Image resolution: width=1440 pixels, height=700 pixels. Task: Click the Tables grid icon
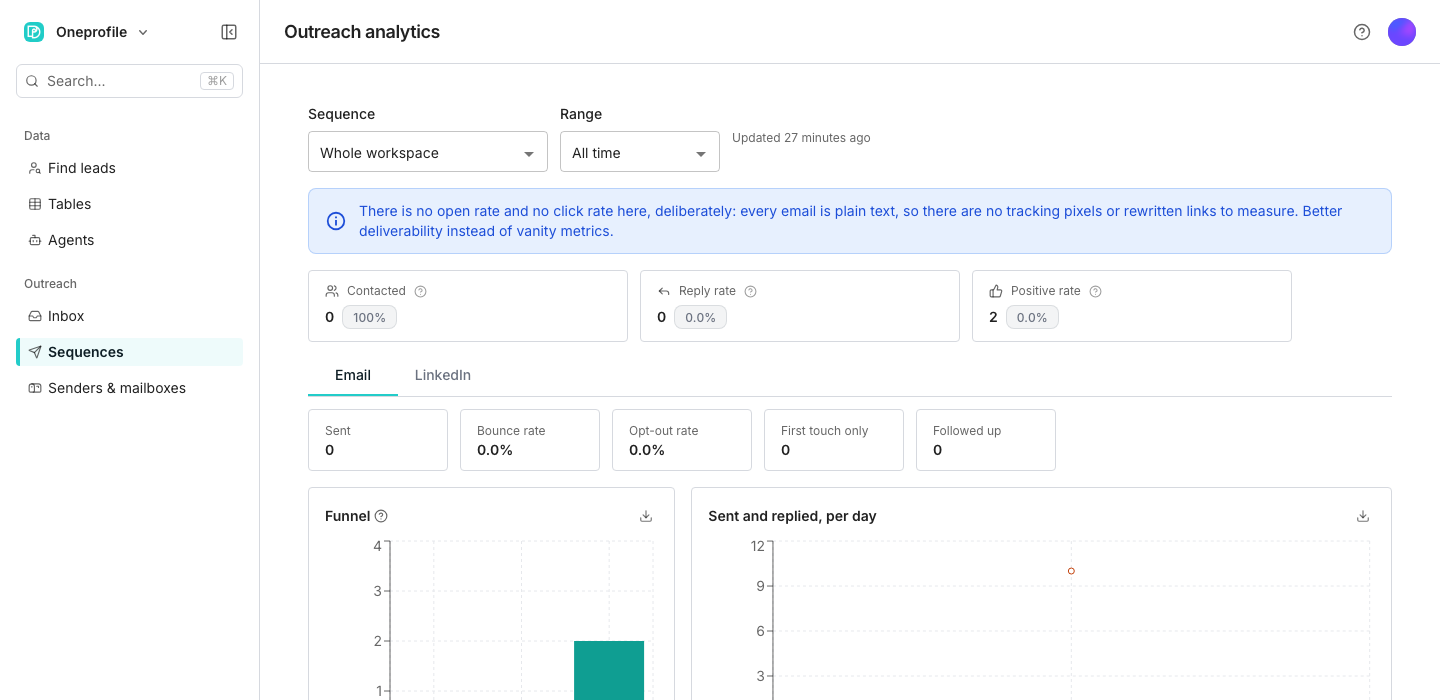[x=35, y=204]
